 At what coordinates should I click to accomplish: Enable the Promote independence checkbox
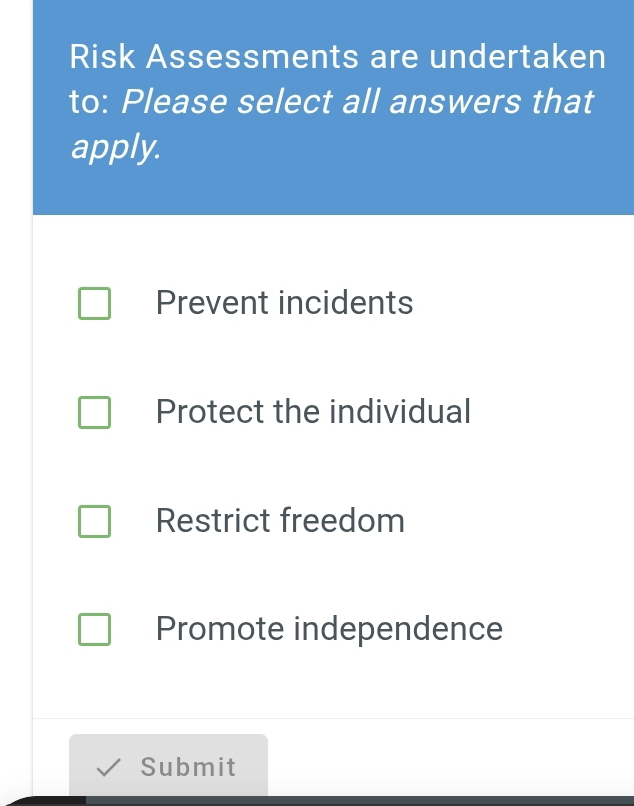tap(95, 629)
